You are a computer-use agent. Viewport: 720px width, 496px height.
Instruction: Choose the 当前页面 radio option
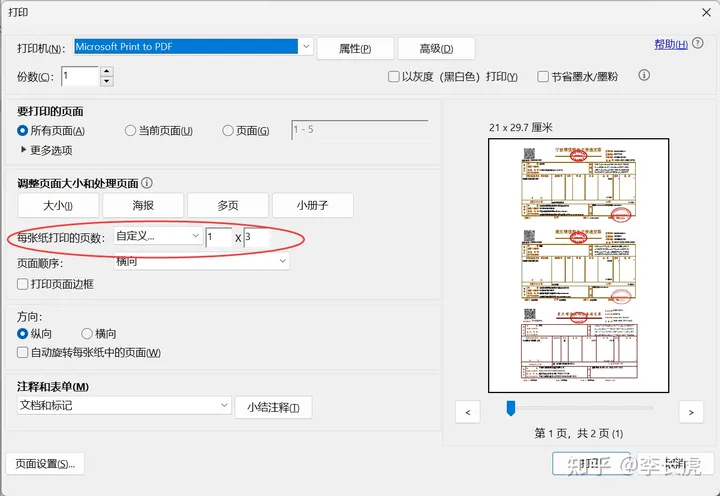(130, 131)
